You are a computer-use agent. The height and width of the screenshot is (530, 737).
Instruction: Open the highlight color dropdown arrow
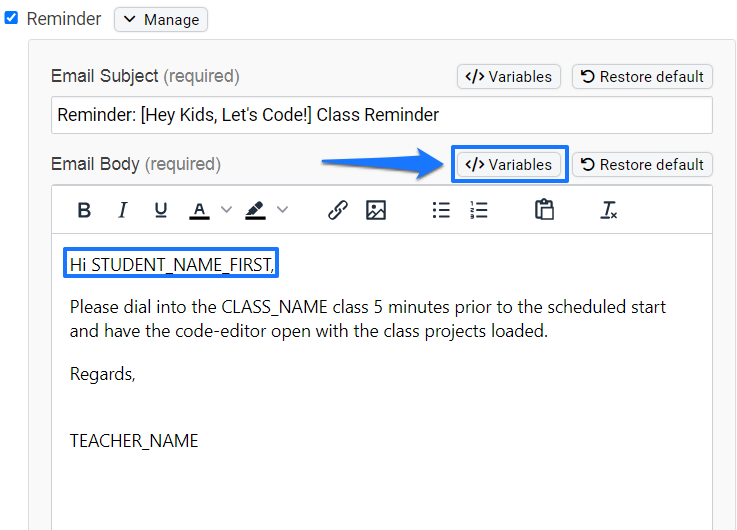tap(282, 210)
